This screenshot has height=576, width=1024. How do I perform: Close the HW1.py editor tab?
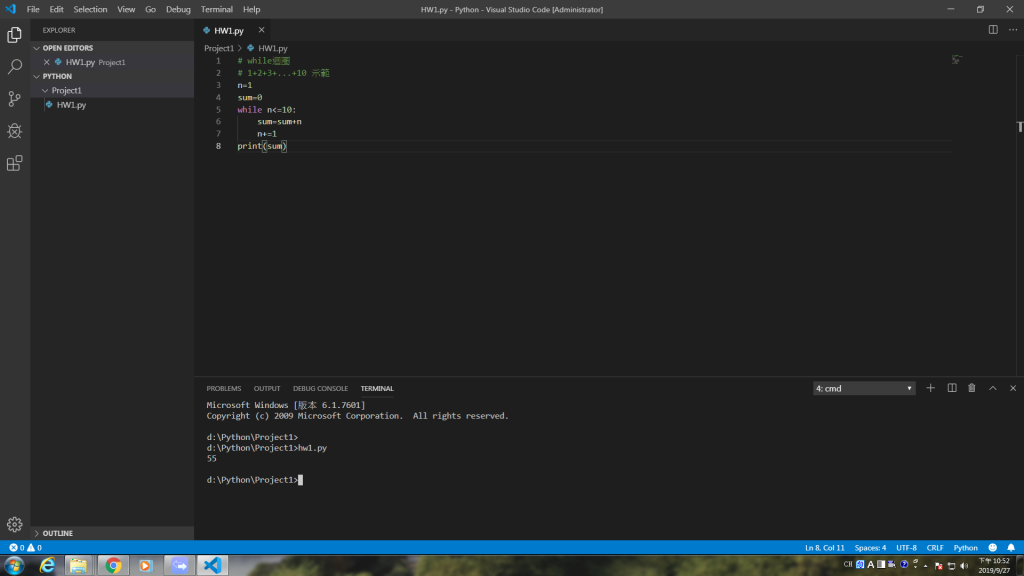point(261,30)
